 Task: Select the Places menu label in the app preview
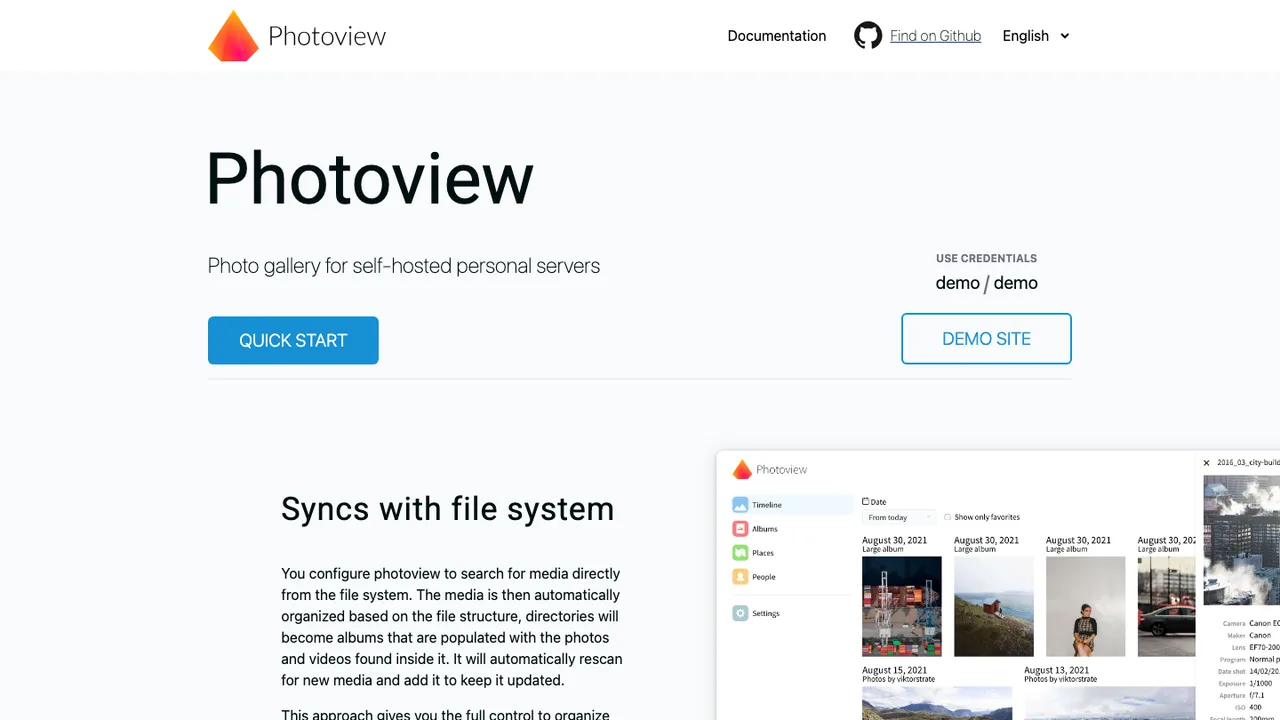[763, 553]
